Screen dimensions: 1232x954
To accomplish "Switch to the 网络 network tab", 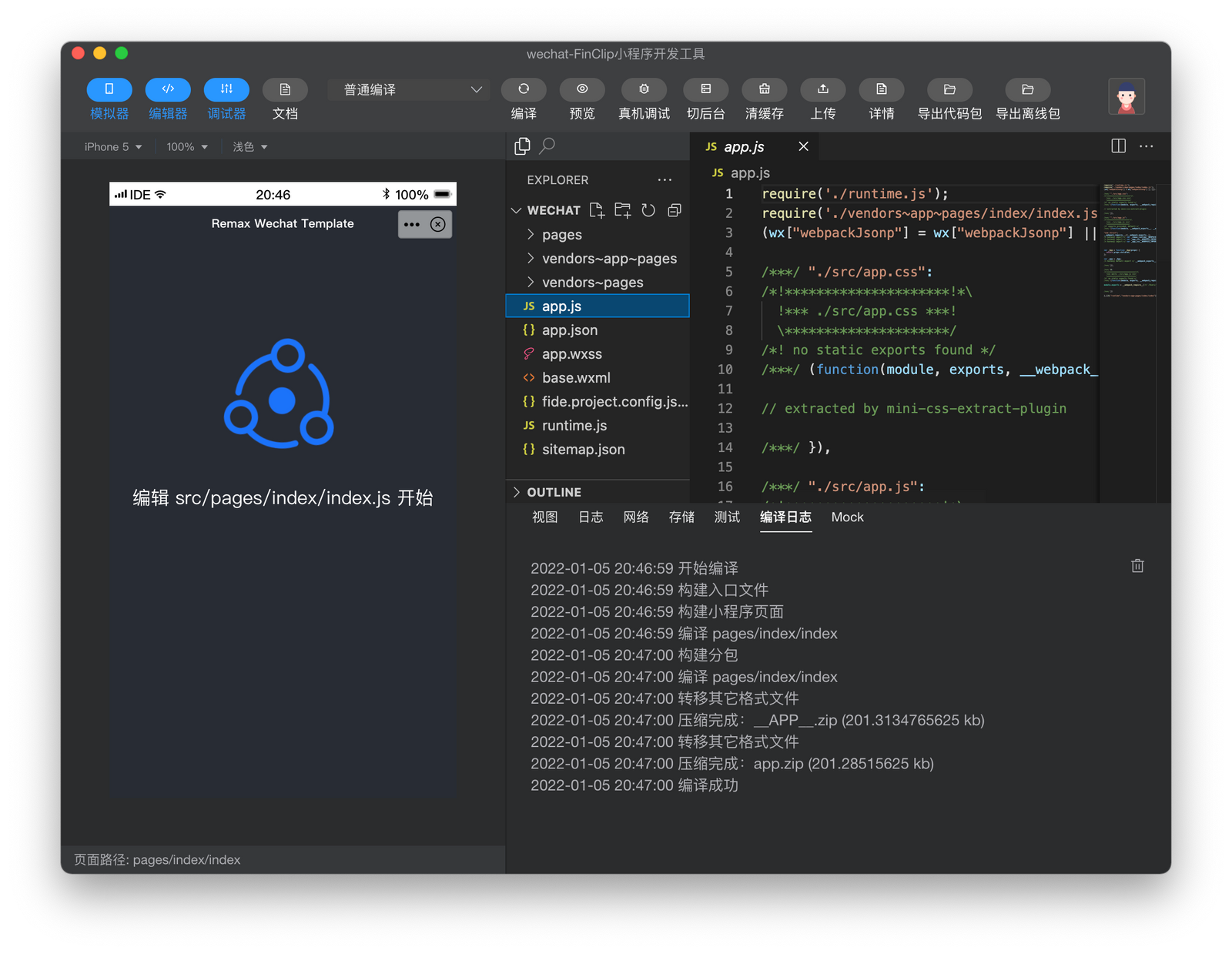I will 636,517.
